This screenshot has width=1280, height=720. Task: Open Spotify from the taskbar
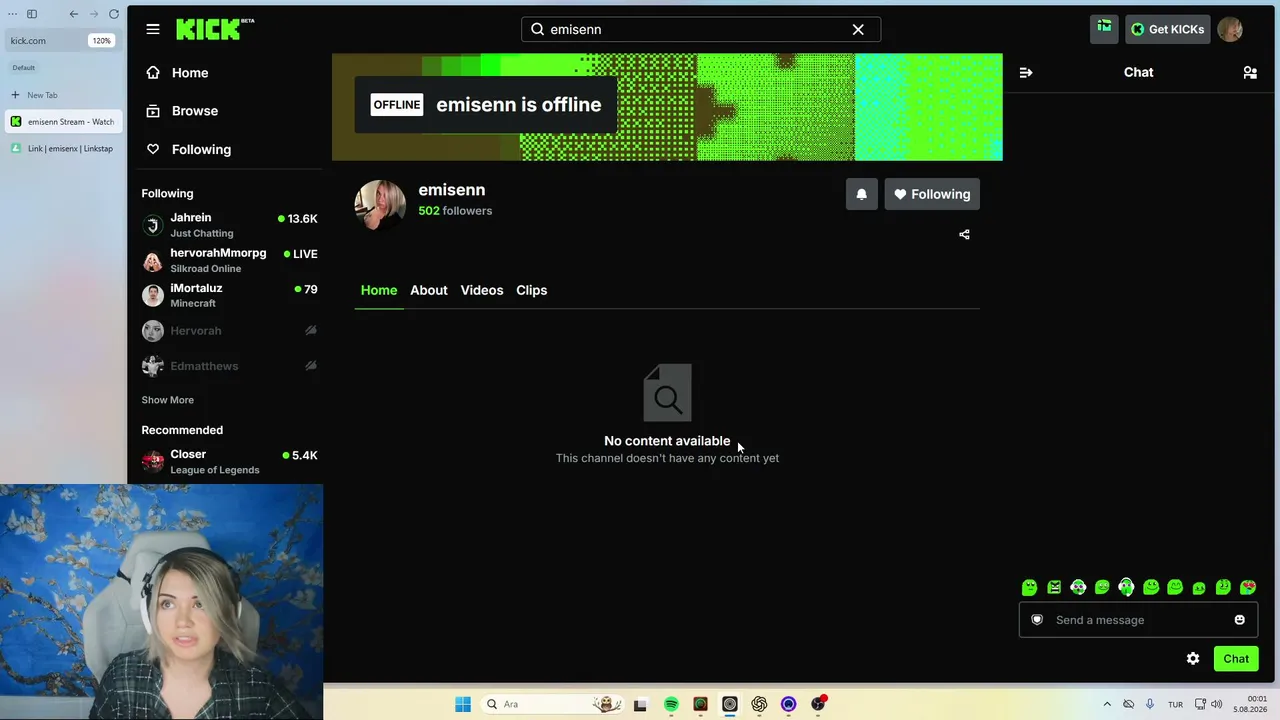coord(671,704)
